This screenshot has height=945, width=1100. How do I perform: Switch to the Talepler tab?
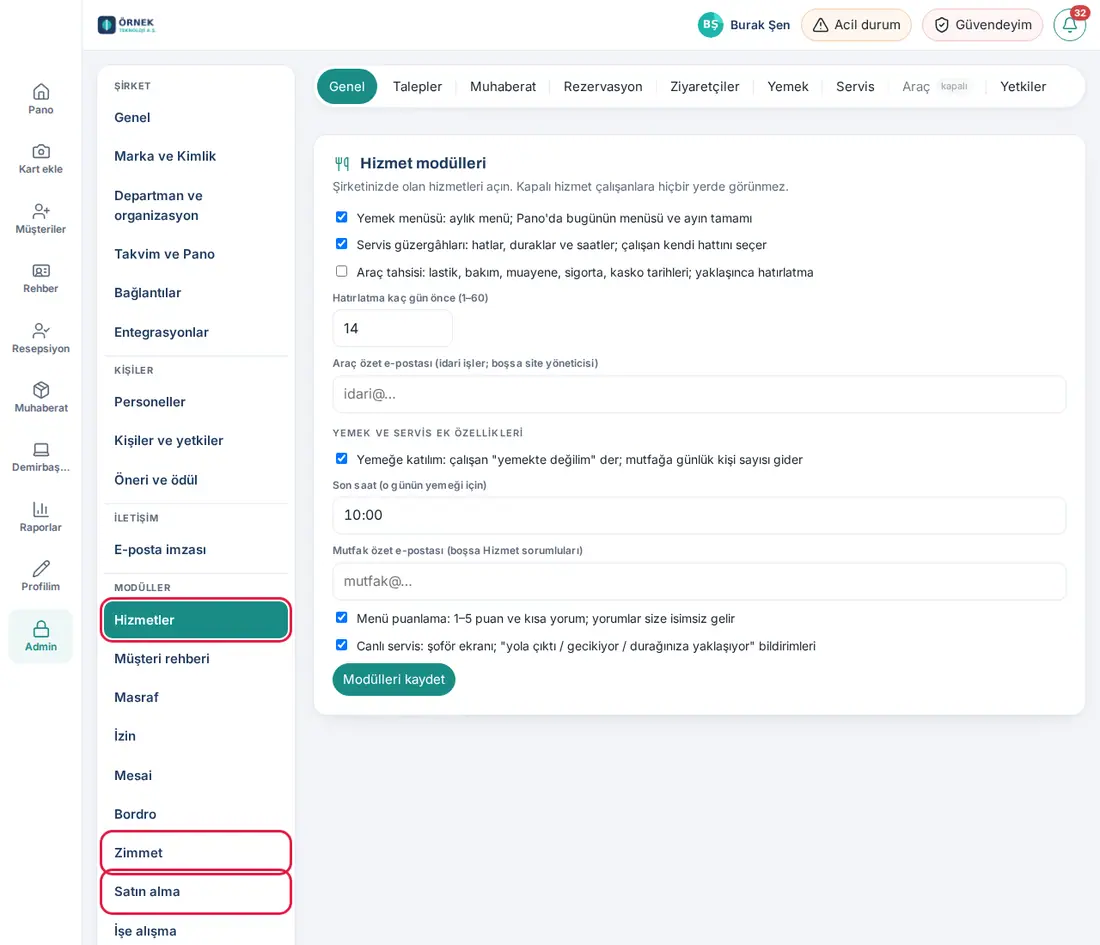click(x=417, y=87)
